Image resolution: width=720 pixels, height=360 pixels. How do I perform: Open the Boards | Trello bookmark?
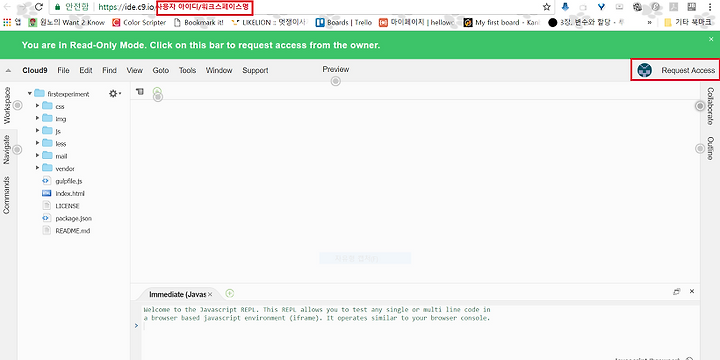pos(343,22)
